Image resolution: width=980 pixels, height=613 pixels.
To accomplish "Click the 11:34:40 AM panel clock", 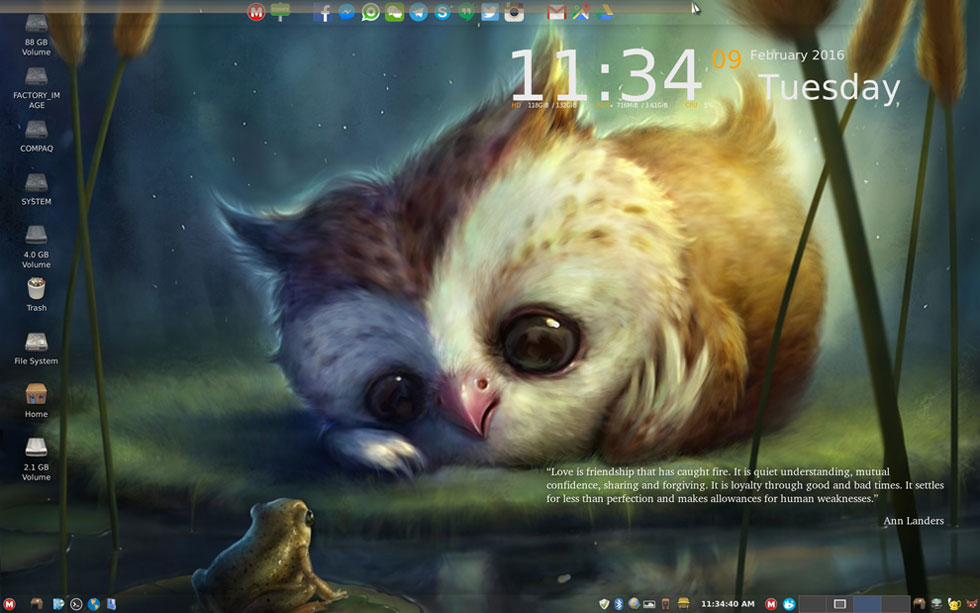I will (x=728, y=604).
